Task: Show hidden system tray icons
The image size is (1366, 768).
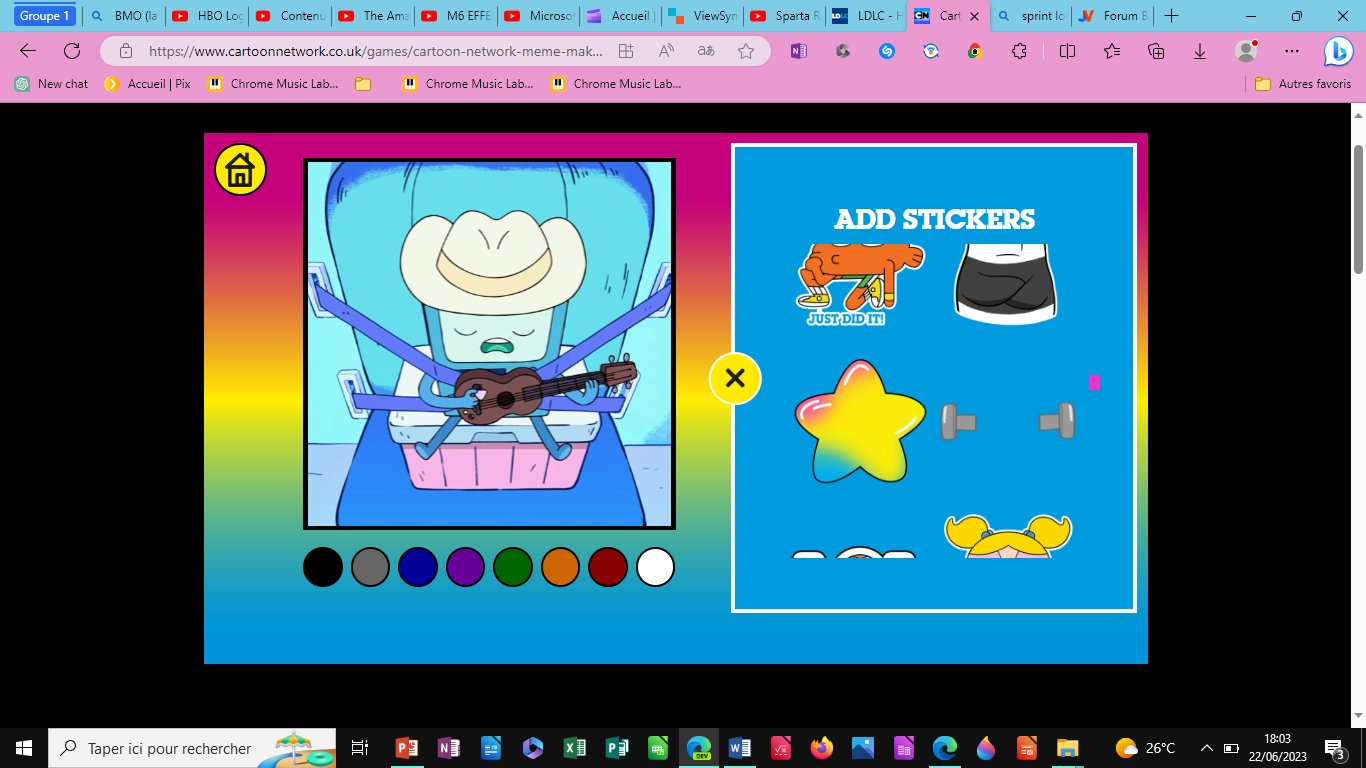Action: click(x=1207, y=748)
